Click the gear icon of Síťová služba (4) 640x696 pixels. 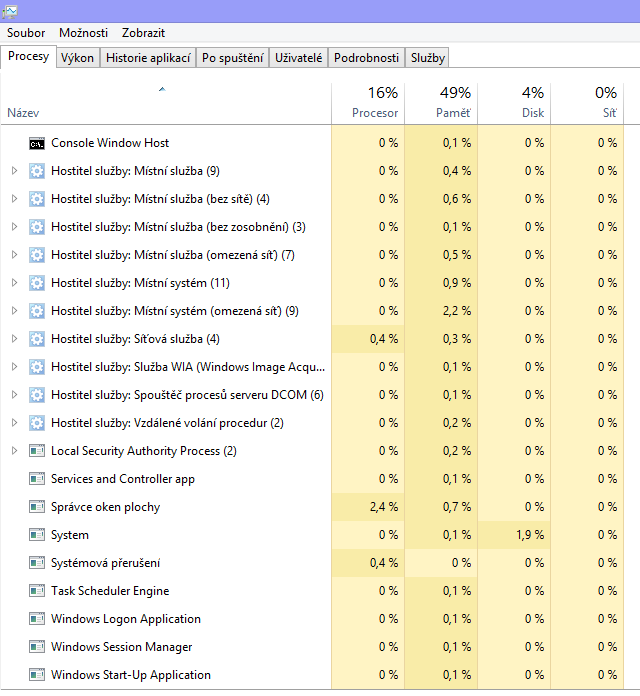[37, 339]
